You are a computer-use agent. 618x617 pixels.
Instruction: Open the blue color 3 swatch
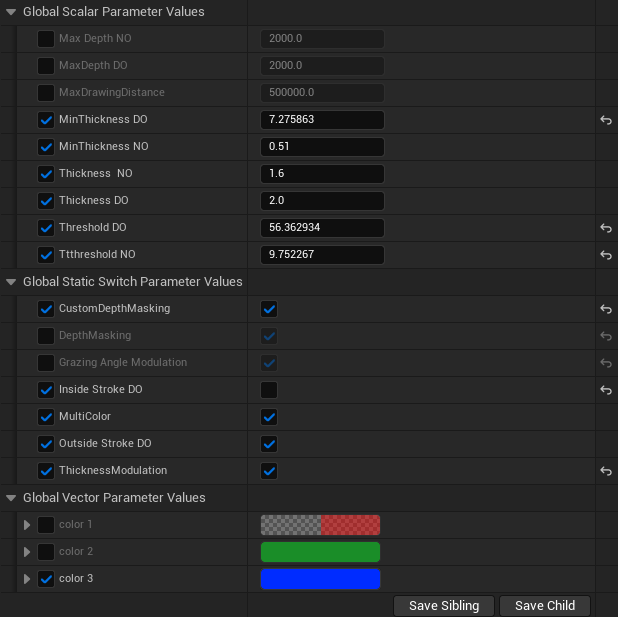coord(320,579)
